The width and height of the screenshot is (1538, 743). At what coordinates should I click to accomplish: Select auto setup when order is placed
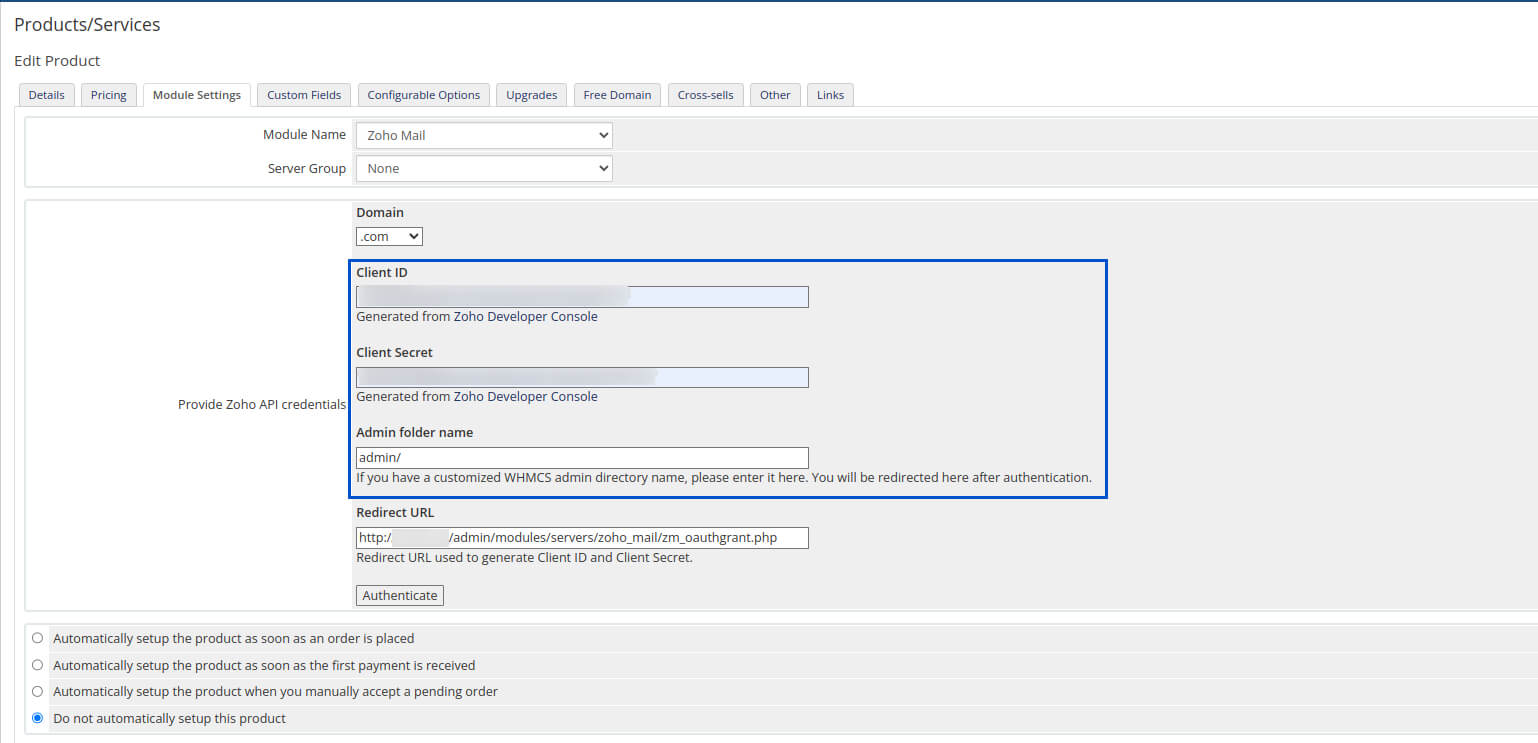point(38,638)
